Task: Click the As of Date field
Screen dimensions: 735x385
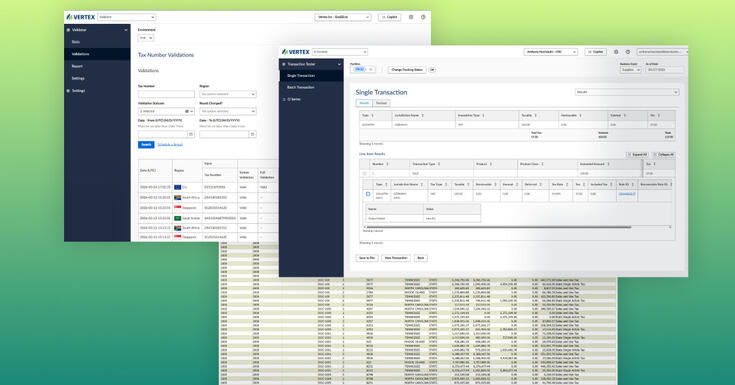Action: click(x=664, y=70)
